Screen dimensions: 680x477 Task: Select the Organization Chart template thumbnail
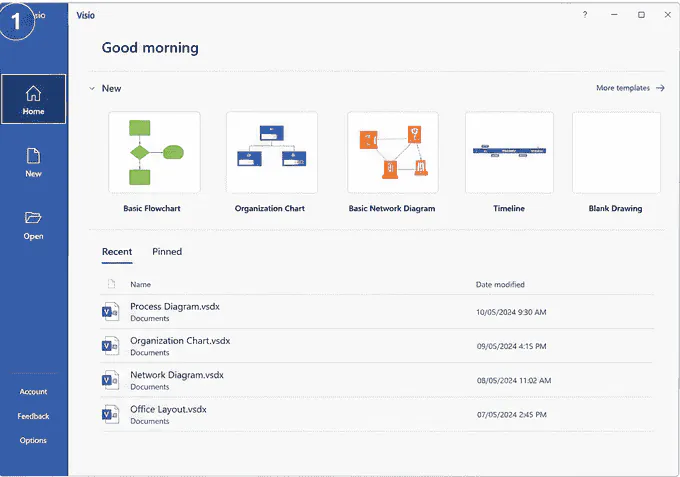[x=272, y=152]
